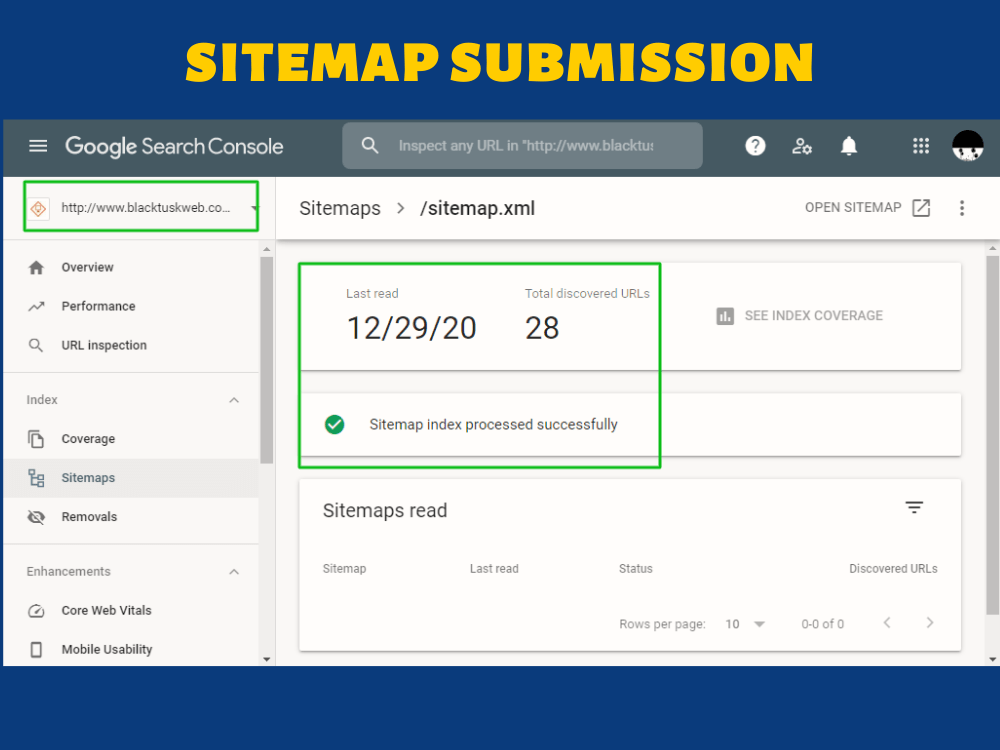Select Performance in the sidebar
Viewport: 1000px width, 750px height.
(x=131, y=307)
